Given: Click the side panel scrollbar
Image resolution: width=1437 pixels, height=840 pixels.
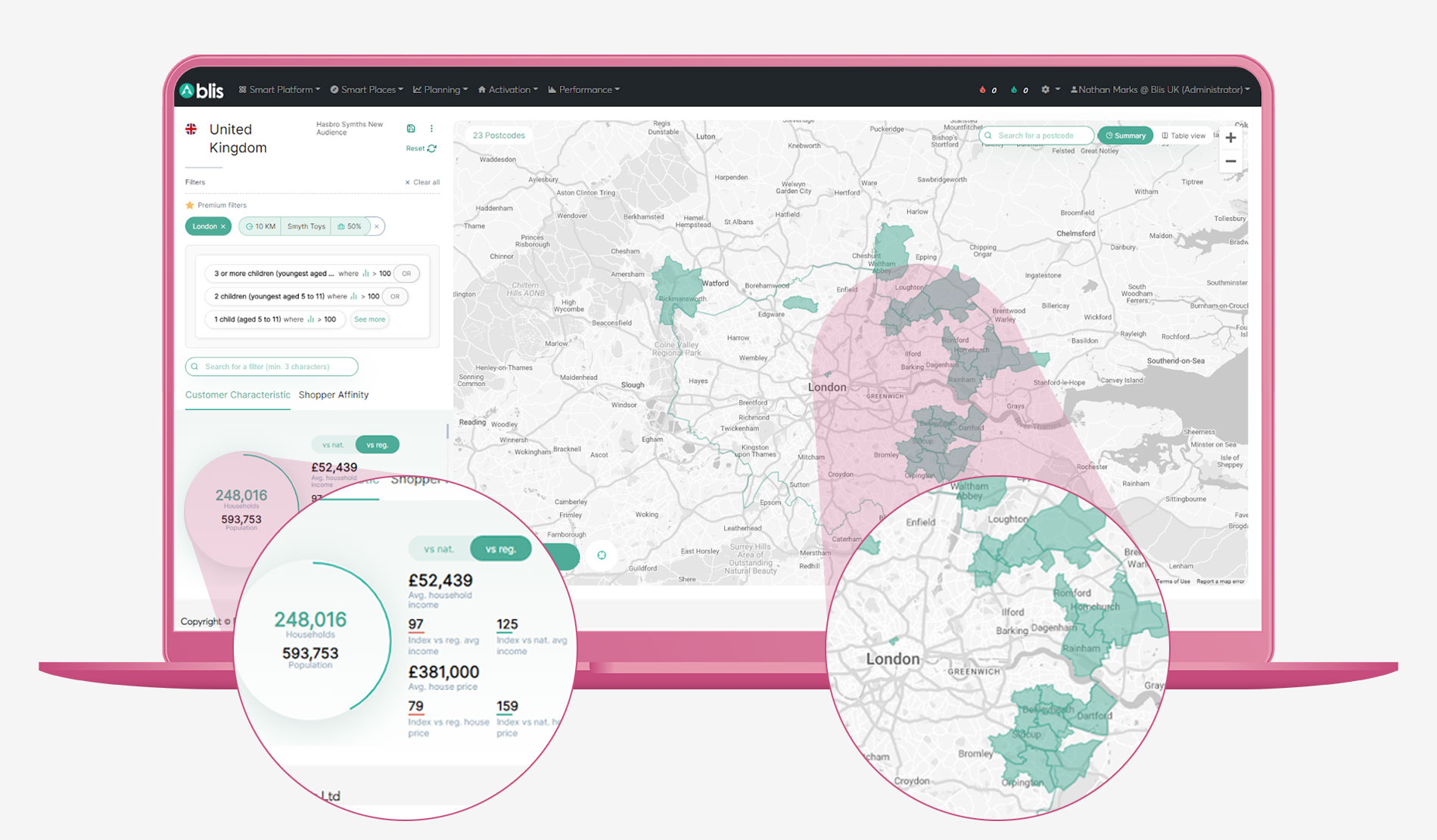Looking at the screenshot, I should click(447, 431).
